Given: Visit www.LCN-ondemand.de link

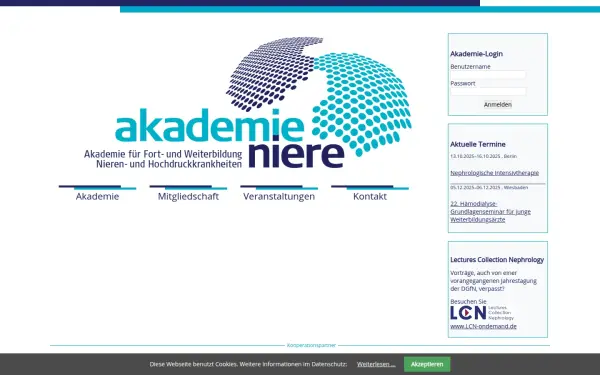Looking at the screenshot, I should point(483,326).
